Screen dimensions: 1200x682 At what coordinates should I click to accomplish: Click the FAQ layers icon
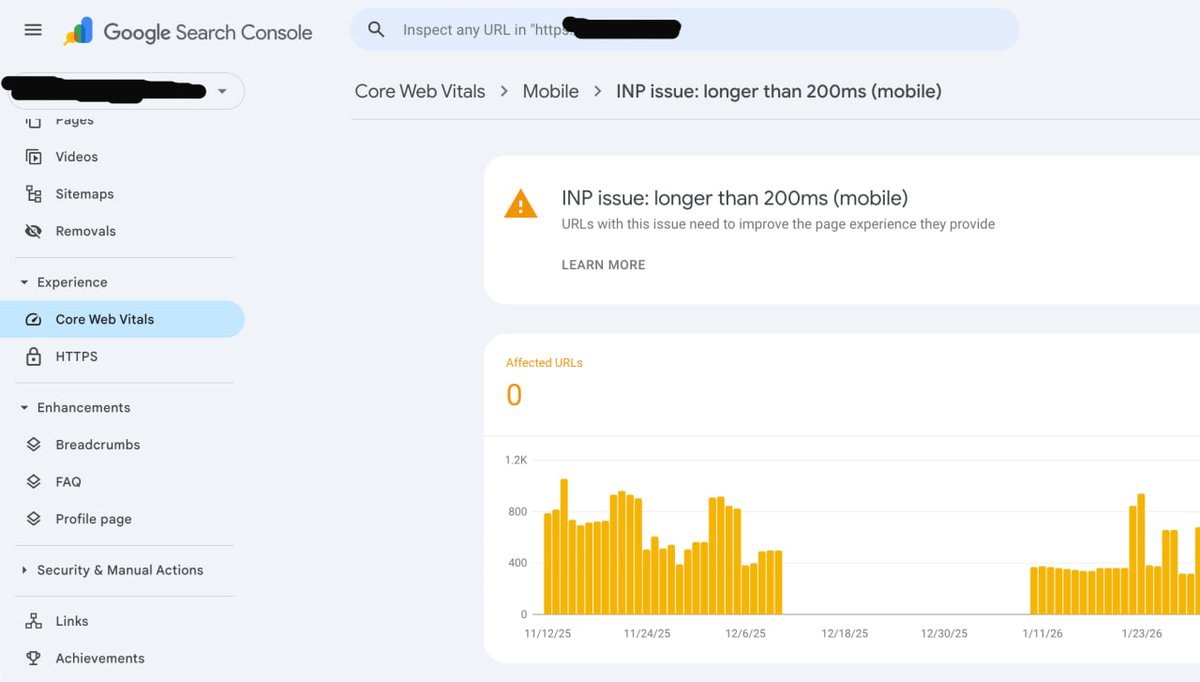coord(33,482)
